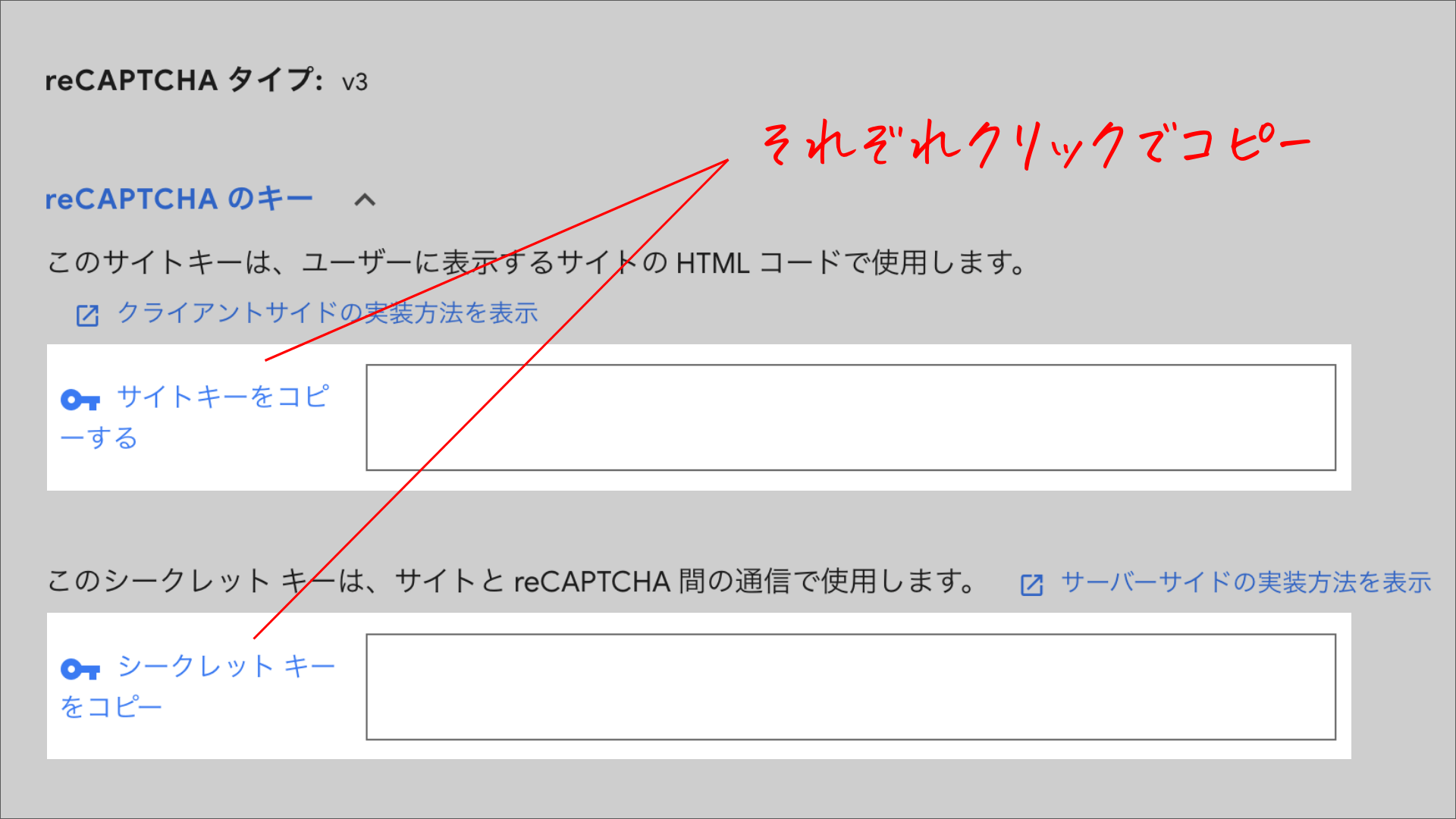The width and height of the screenshot is (1456, 819).
Task: Click the このシークレット キーは description text
Action: click(512, 582)
